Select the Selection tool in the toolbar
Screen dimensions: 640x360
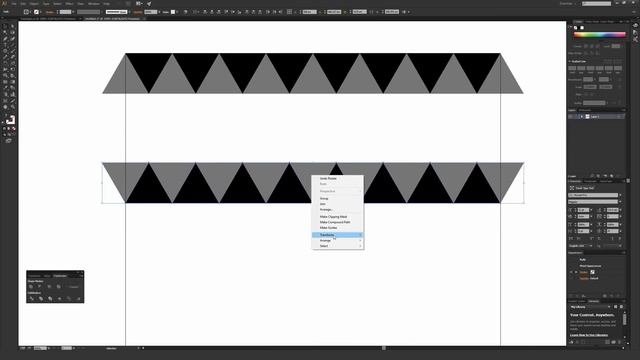tap(5, 26)
